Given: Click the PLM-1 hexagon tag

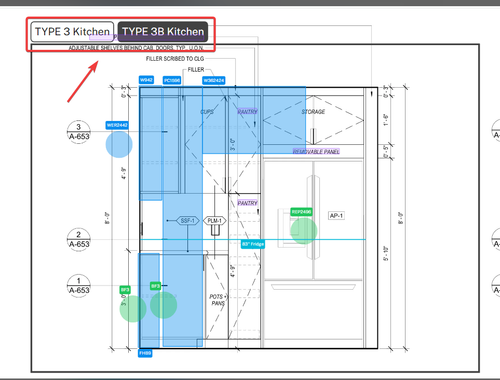Looking at the screenshot, I should click(215, 221).
